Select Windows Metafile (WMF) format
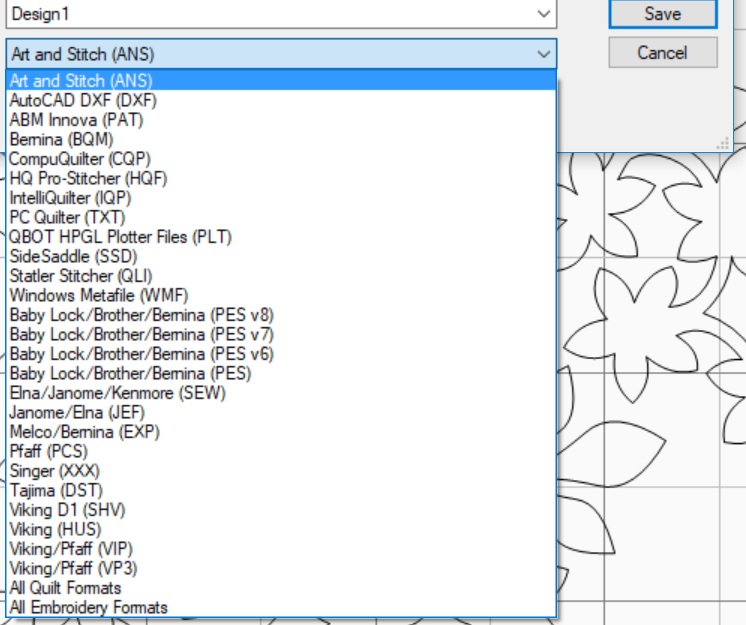This screenshot has width=746, height=625. [x=281, y=295]
